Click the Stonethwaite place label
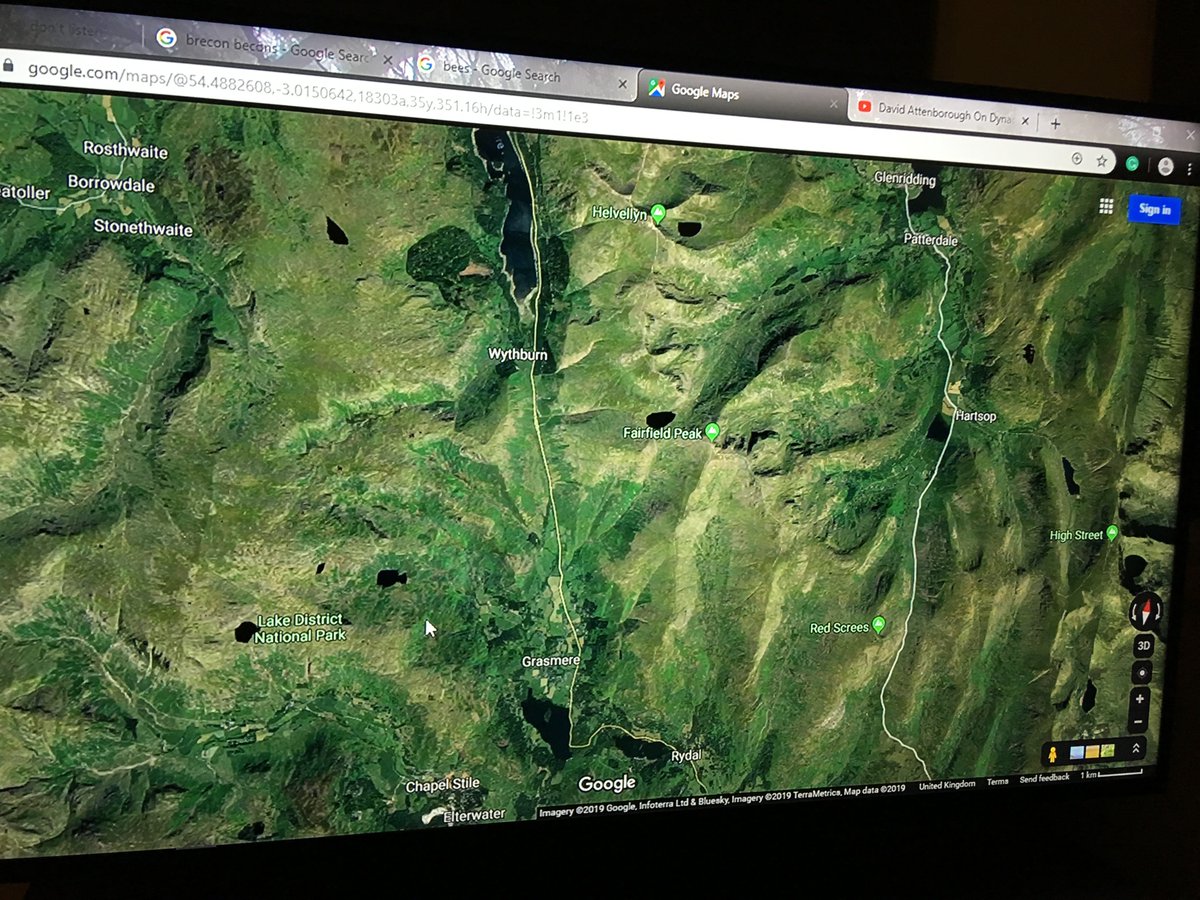 [x=143, y=227]
